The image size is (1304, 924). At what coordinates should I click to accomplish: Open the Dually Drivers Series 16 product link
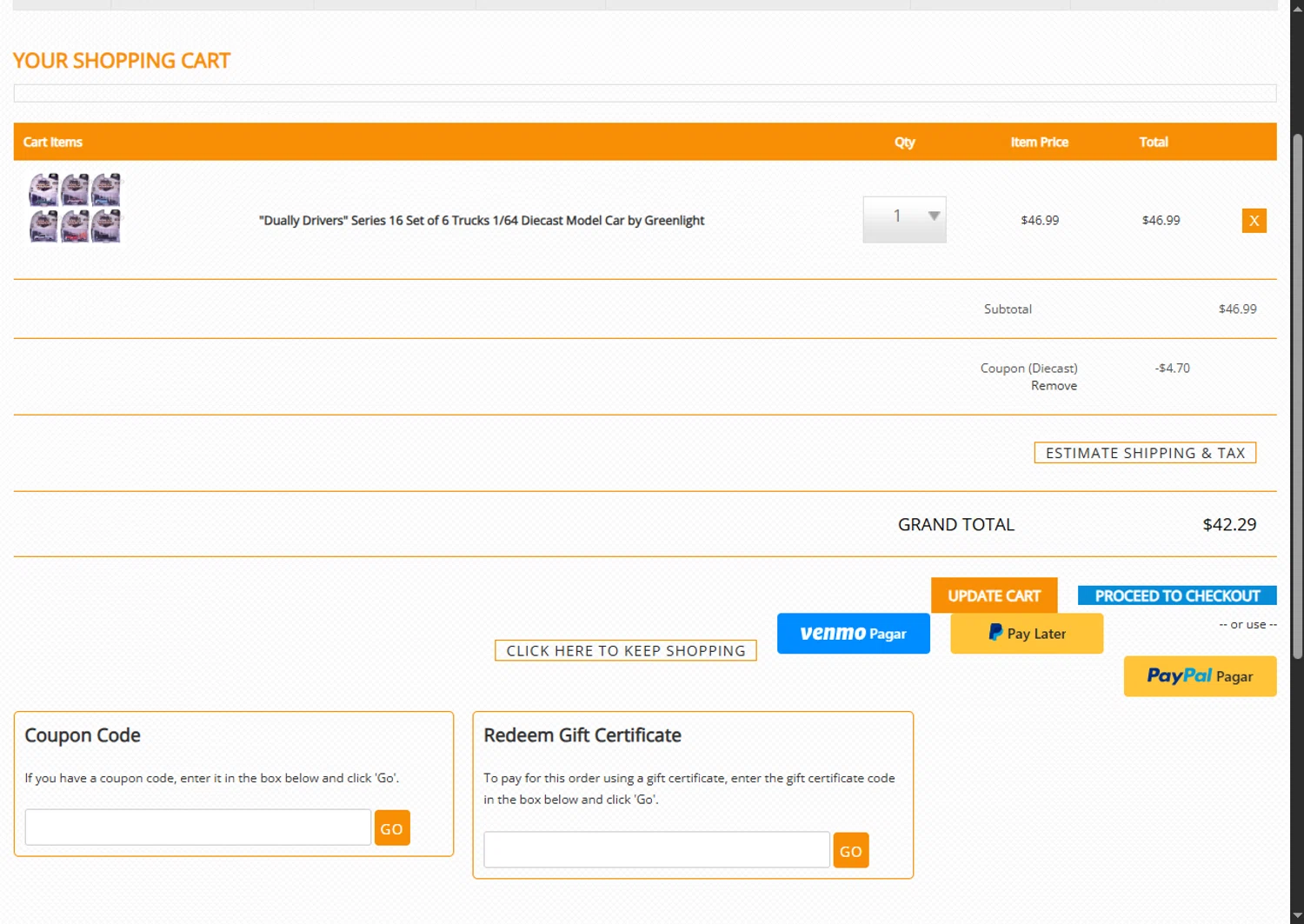tap(482, 221)
